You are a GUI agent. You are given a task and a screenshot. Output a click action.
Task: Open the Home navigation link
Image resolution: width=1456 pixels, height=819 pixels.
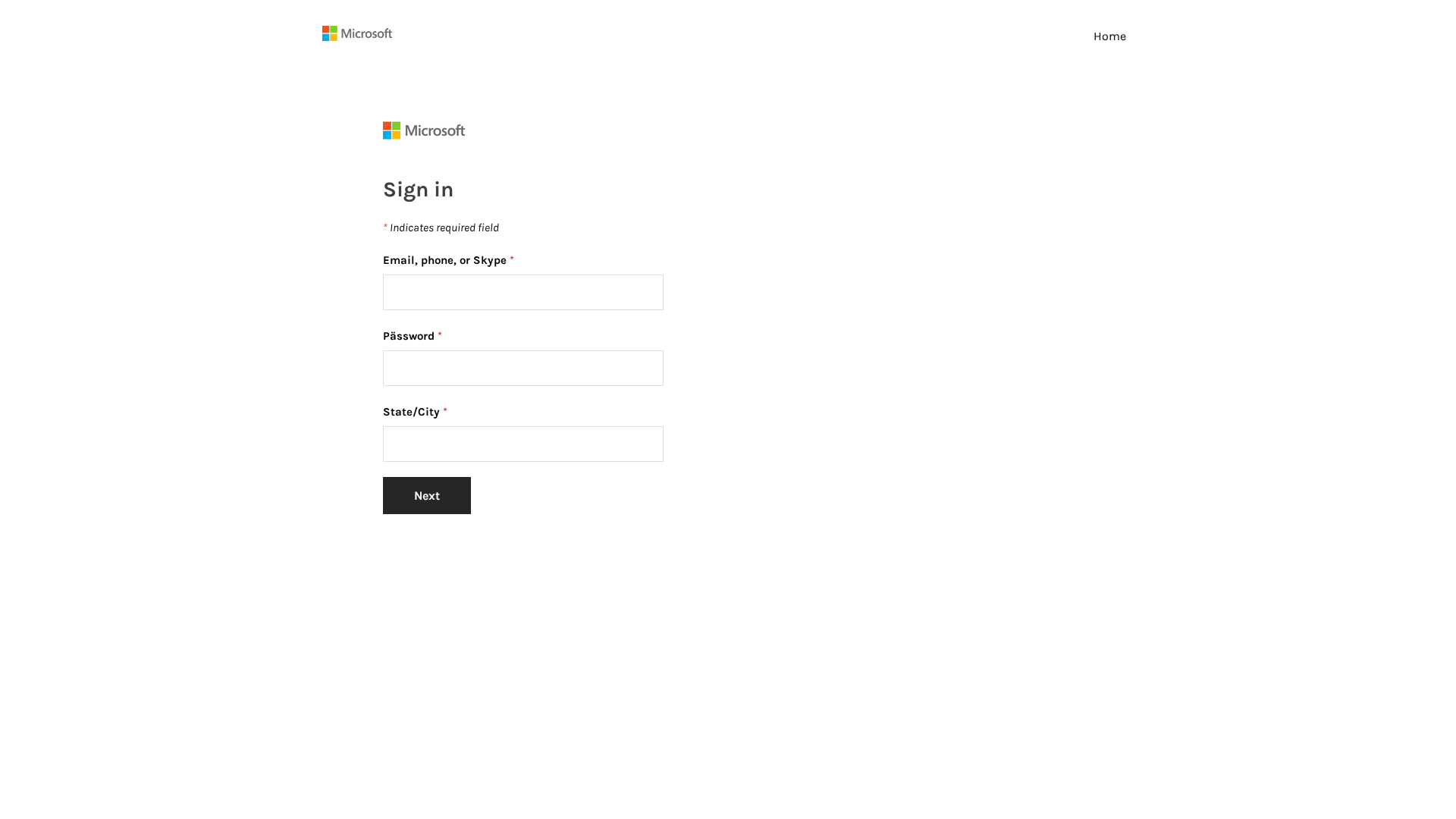coord(1109,36)
